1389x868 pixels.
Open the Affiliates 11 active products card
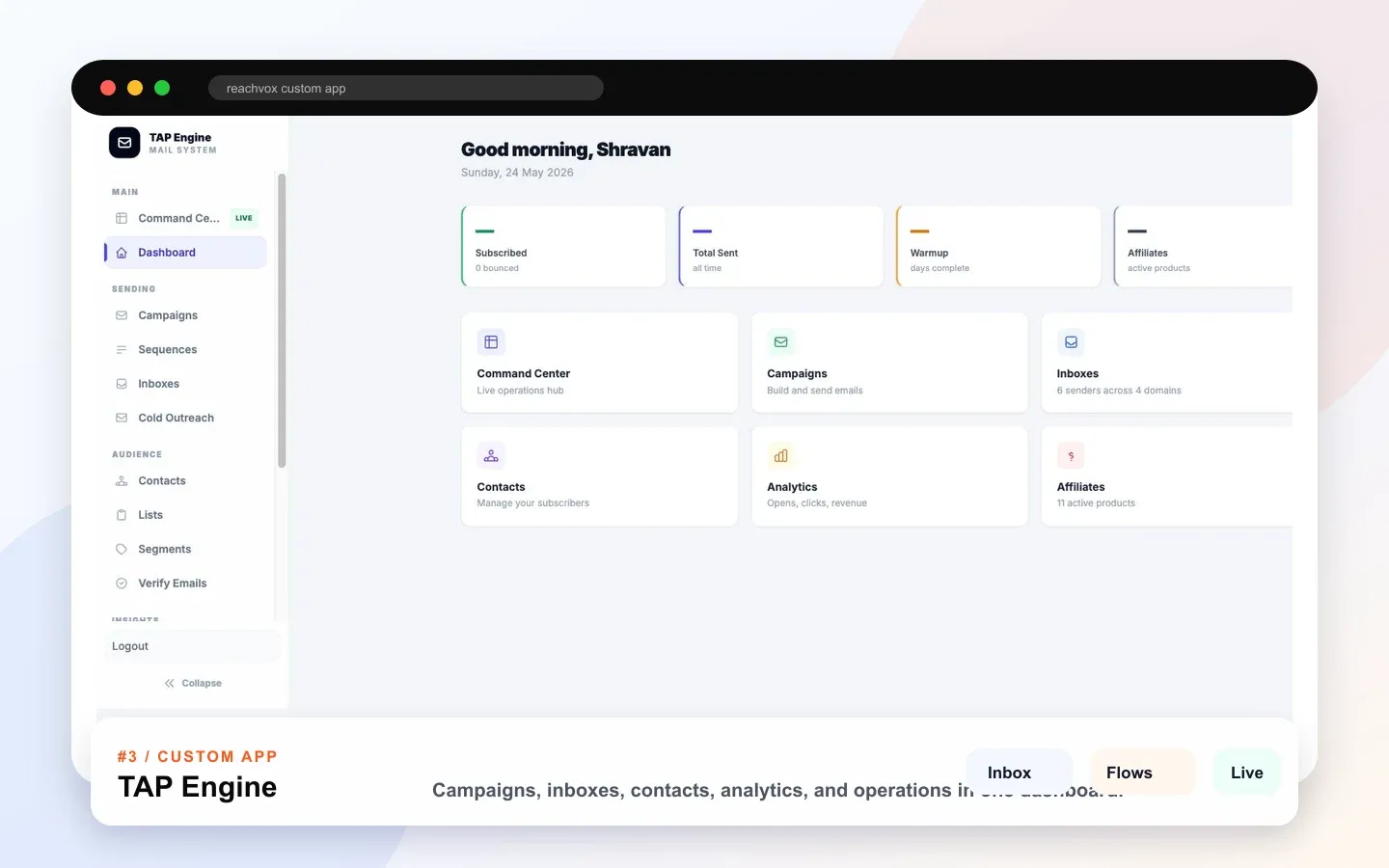tap(1167, 476)
